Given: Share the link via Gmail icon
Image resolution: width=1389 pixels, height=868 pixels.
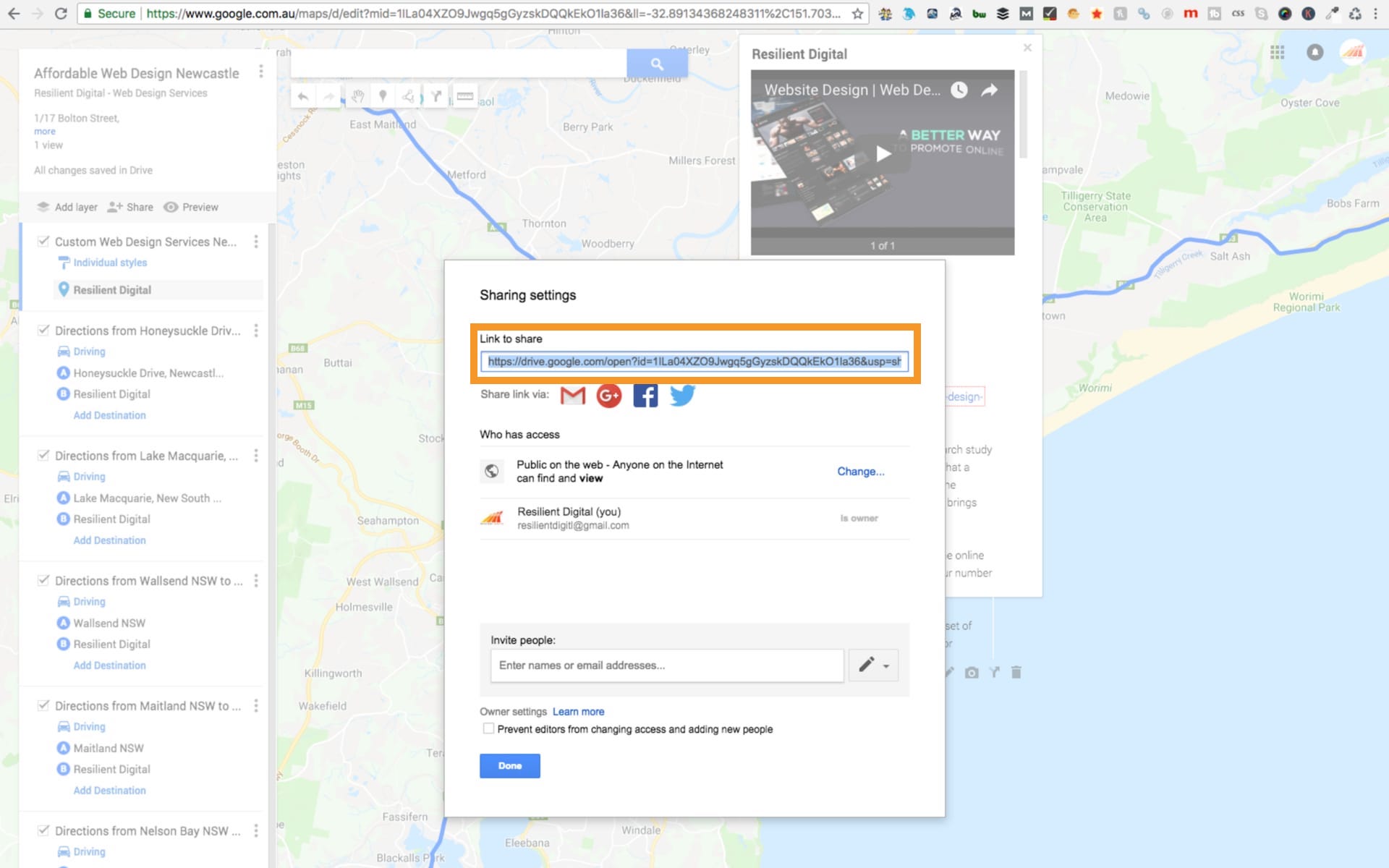Looking at the screenshot, I should coord(572,396).
